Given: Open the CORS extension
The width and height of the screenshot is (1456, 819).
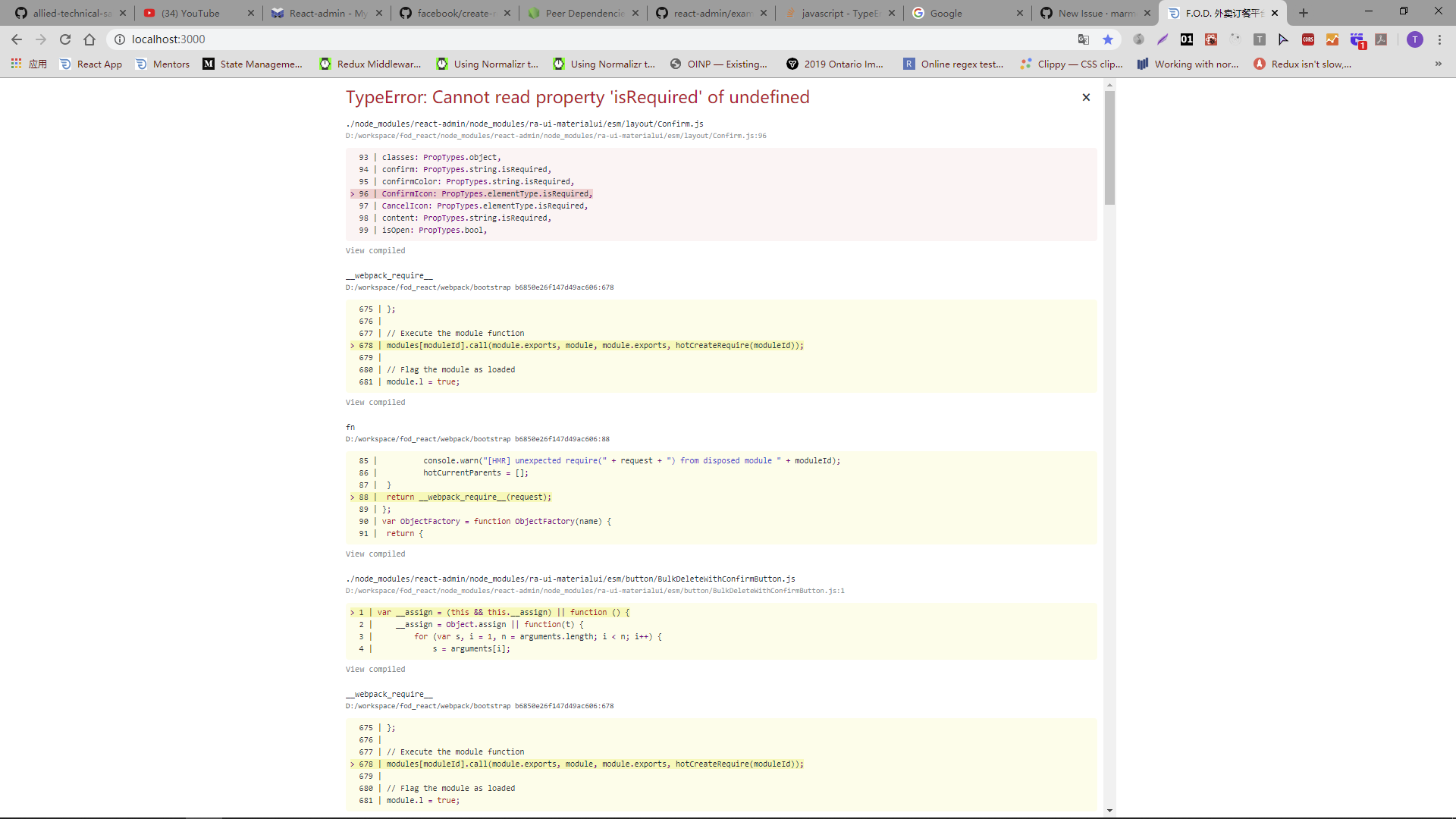Looking at the screenshot, I should [x=1308, y=39].
